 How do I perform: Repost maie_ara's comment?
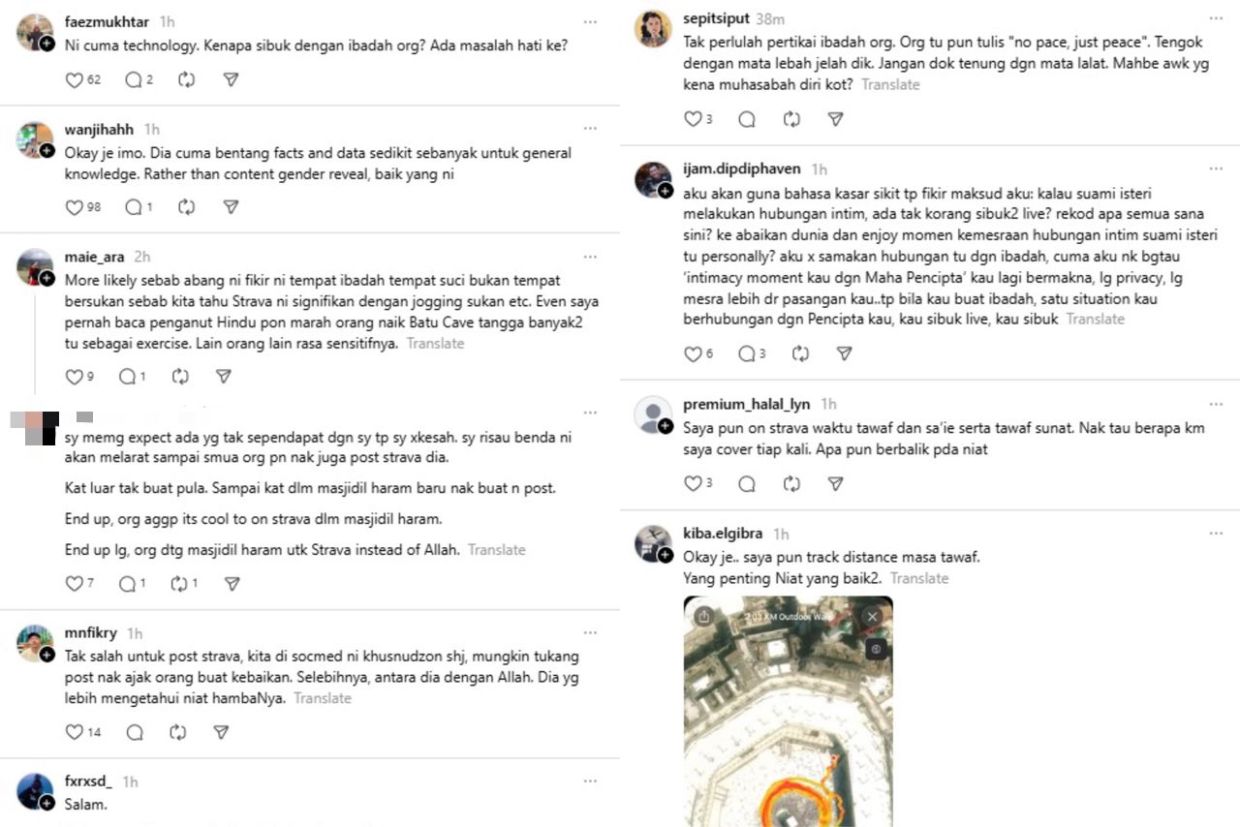pyautogui.click(x=180, y=377)
